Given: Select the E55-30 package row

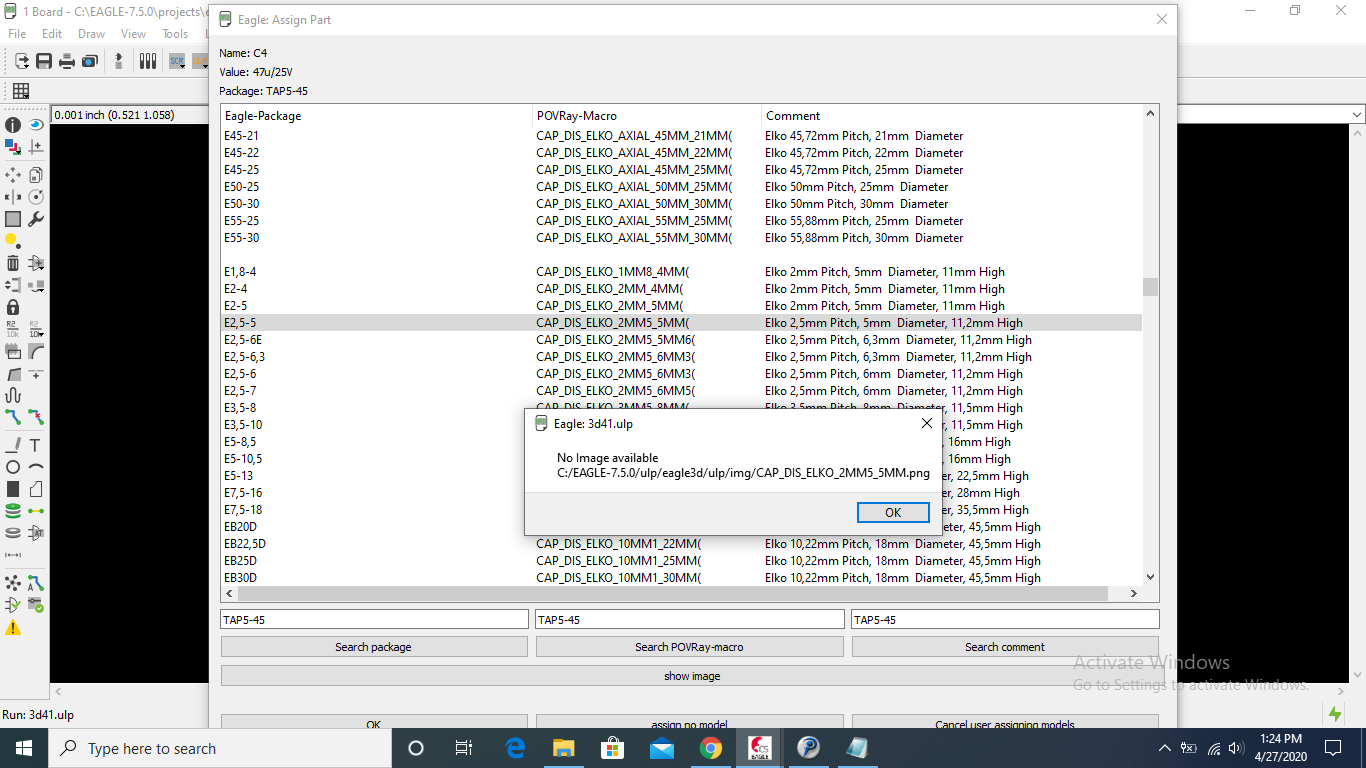Looking at the screenshot, I should (x=681, y=238).
